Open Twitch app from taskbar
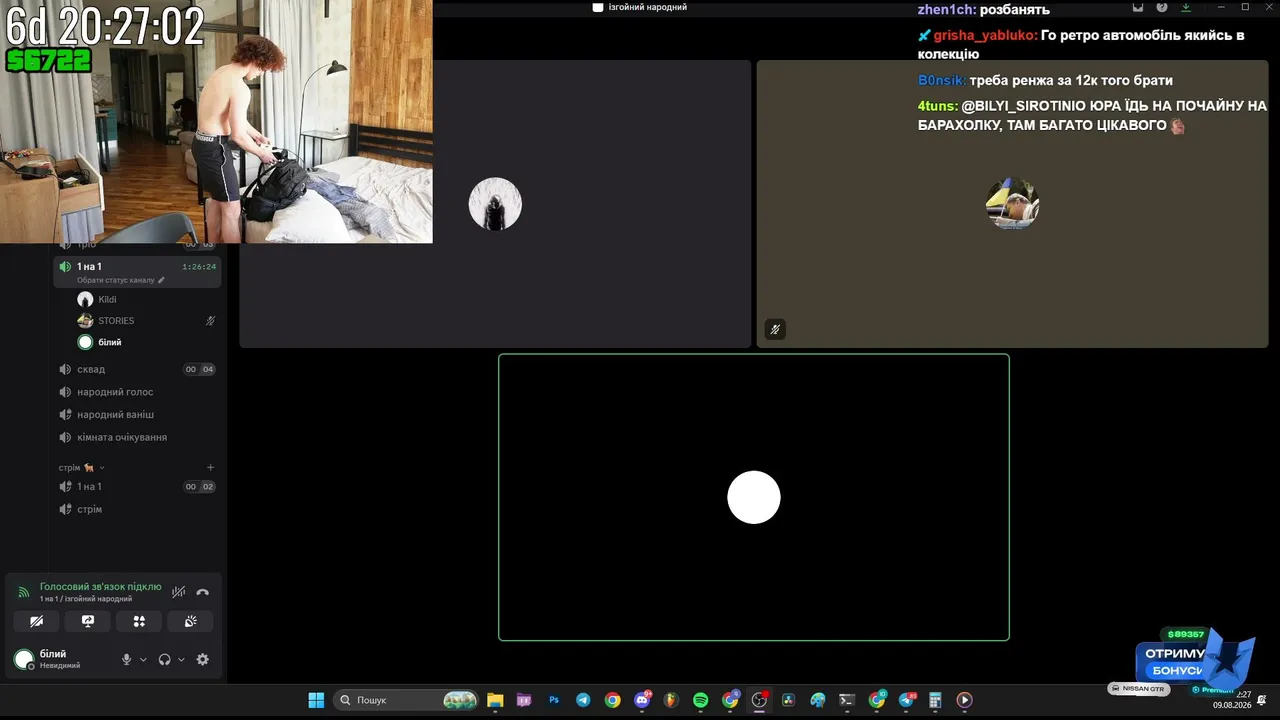 [x=524, y=700]
